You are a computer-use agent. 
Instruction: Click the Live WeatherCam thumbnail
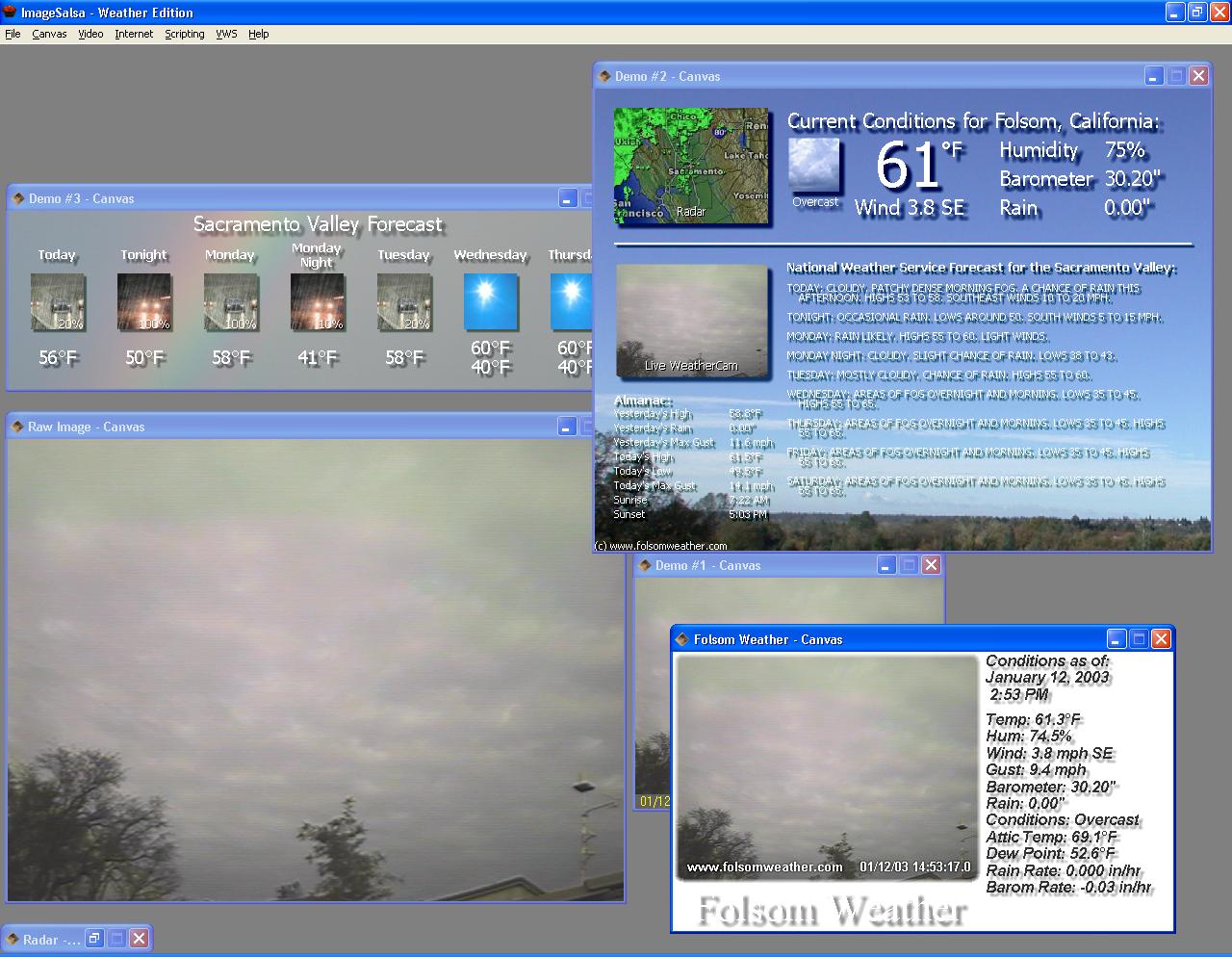pos(691,320)
